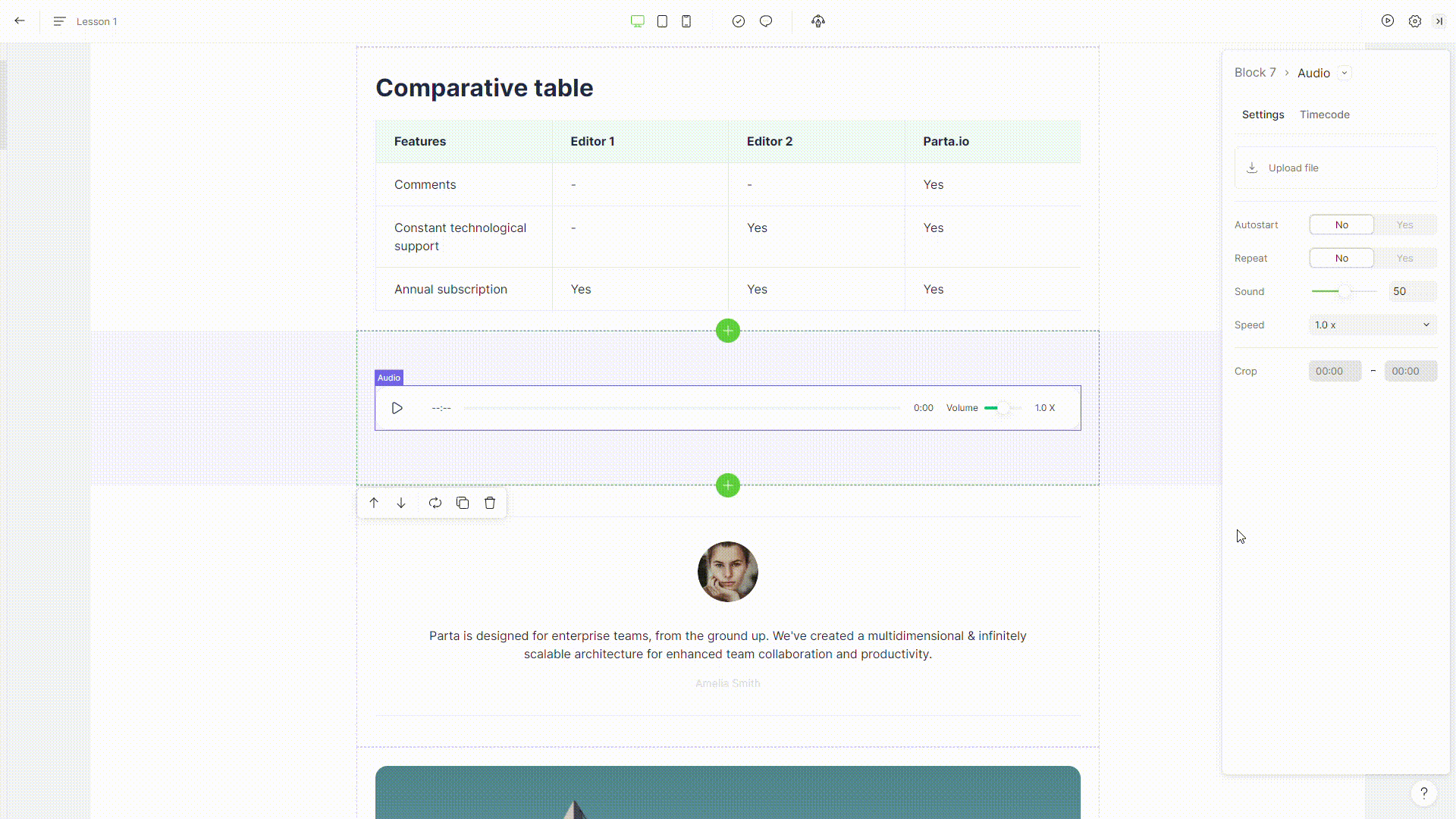Switch to tablet preview icon
The height and width of the screenshot is (819, 1456).
pos(662,21)
